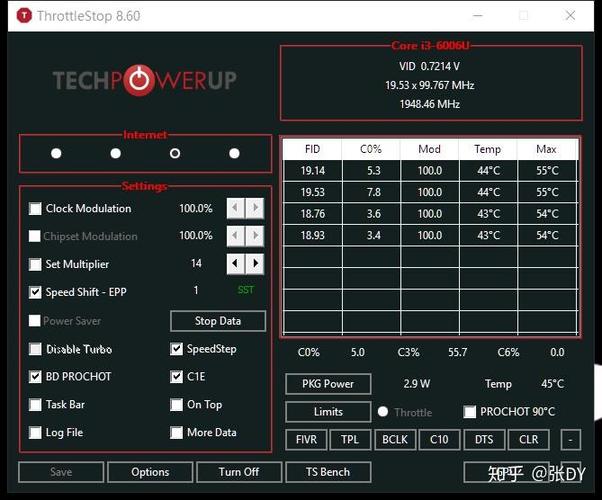Enable the PROCHOT 90°C checkbox
Viewport: 602px width, 500px height.
click(x=470, y=412)
